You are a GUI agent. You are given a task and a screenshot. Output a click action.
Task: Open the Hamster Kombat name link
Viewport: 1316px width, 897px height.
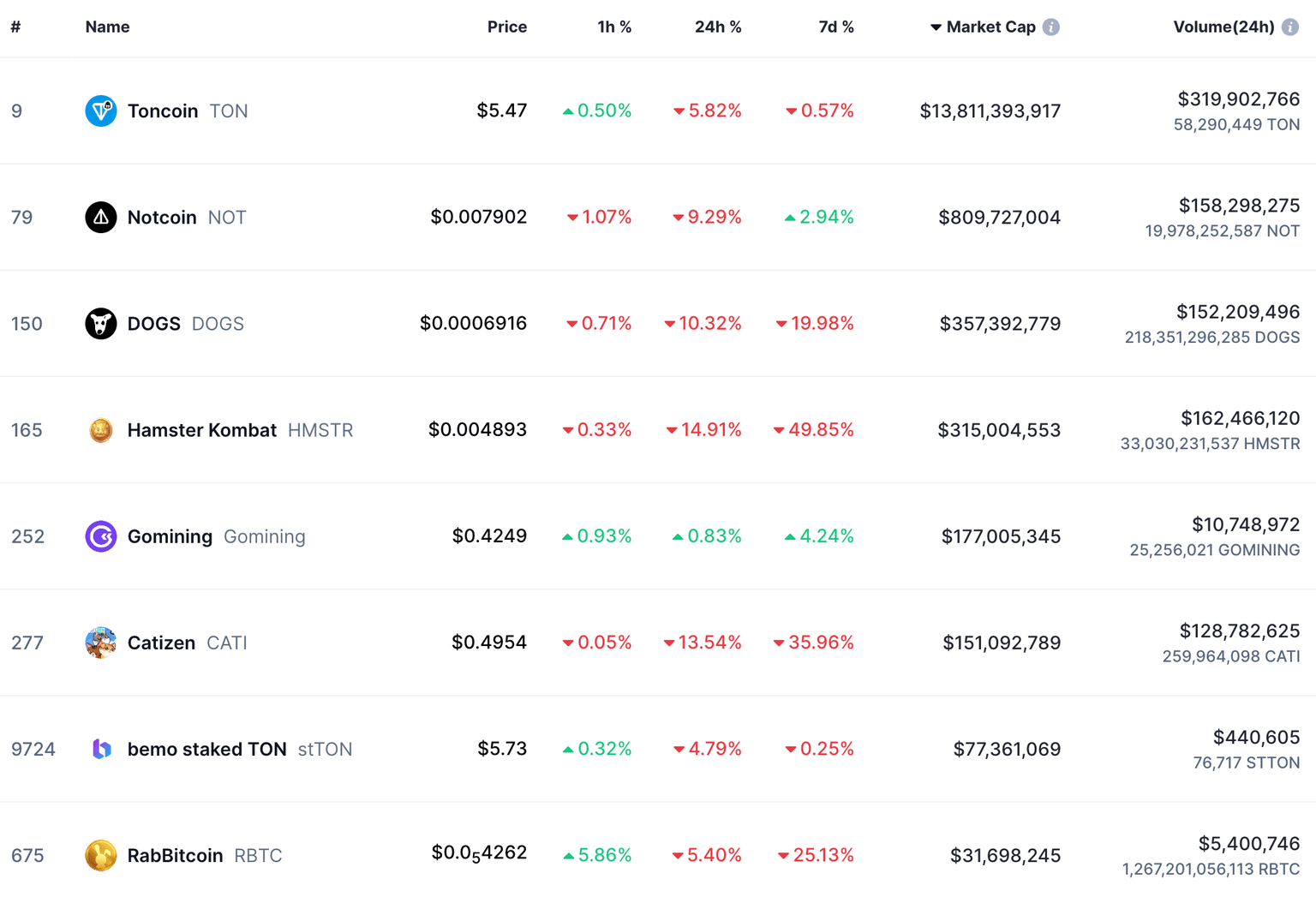coord(201,430)
